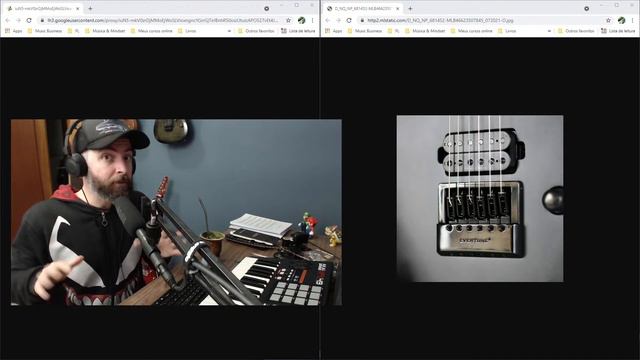Open the profile avatar in right window
640x360 pixels.
pyautogui.click(x=621, y=20)
